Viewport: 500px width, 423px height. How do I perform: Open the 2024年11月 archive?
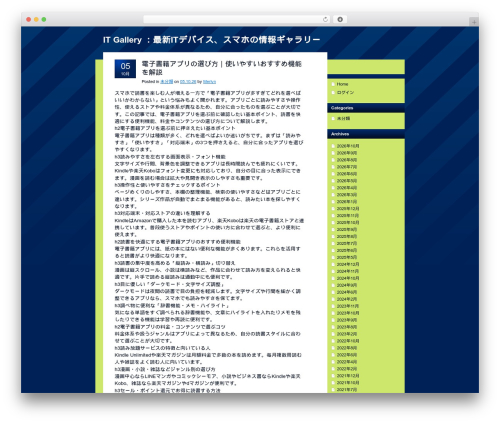[x=348, y=271]
